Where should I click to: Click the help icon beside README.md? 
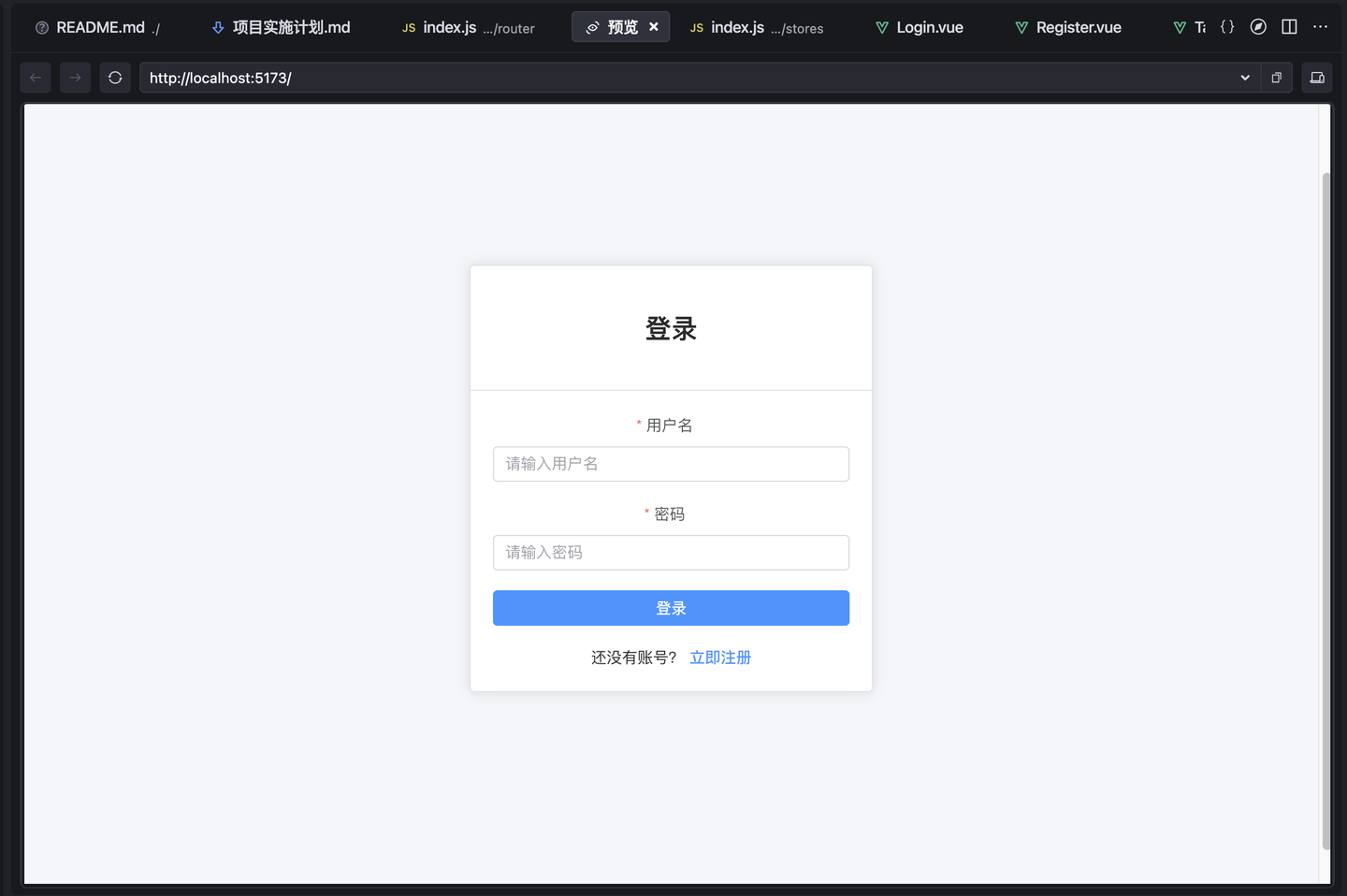pos(41,27)
